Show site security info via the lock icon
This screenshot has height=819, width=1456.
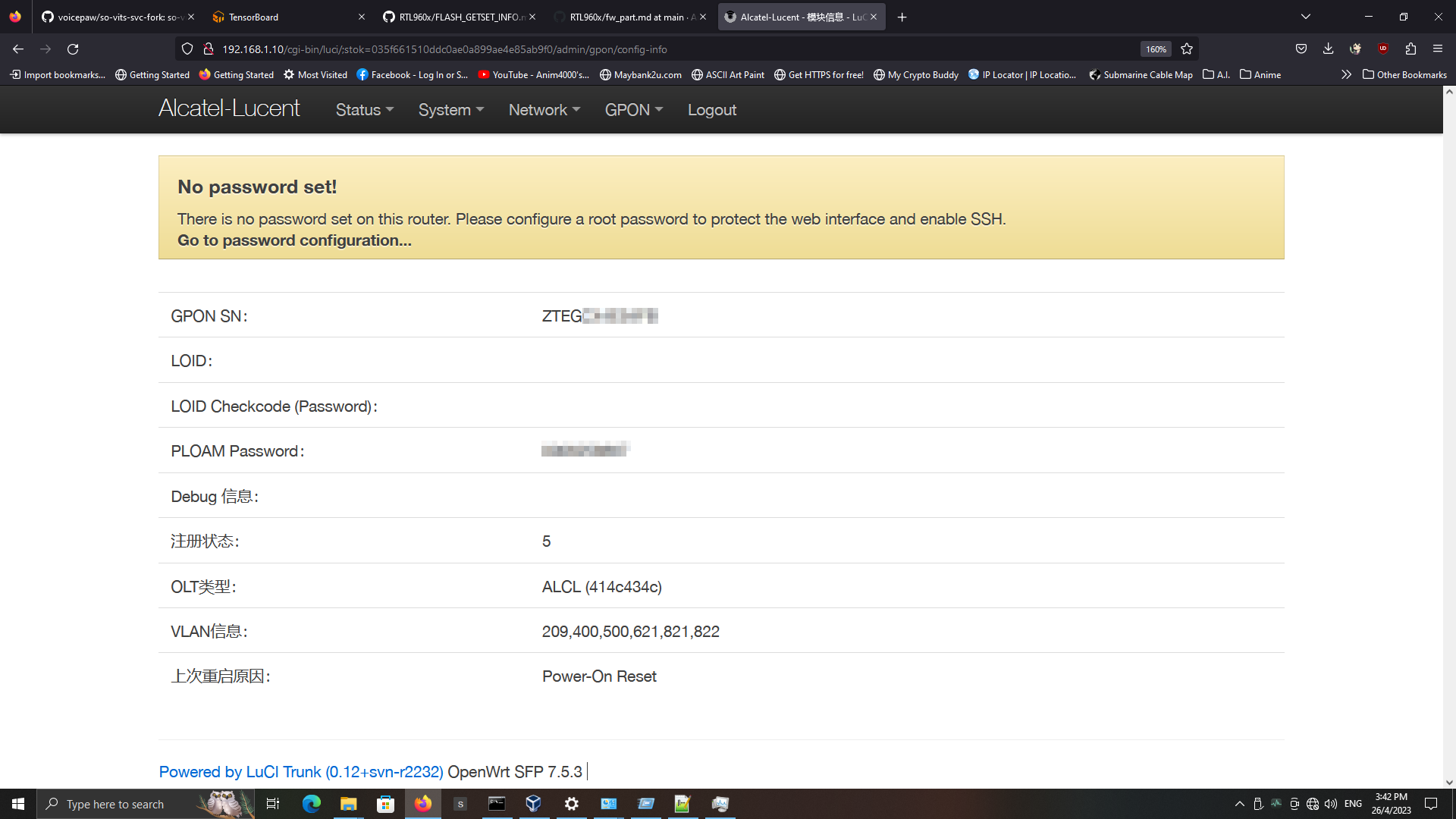pos(208,49)
